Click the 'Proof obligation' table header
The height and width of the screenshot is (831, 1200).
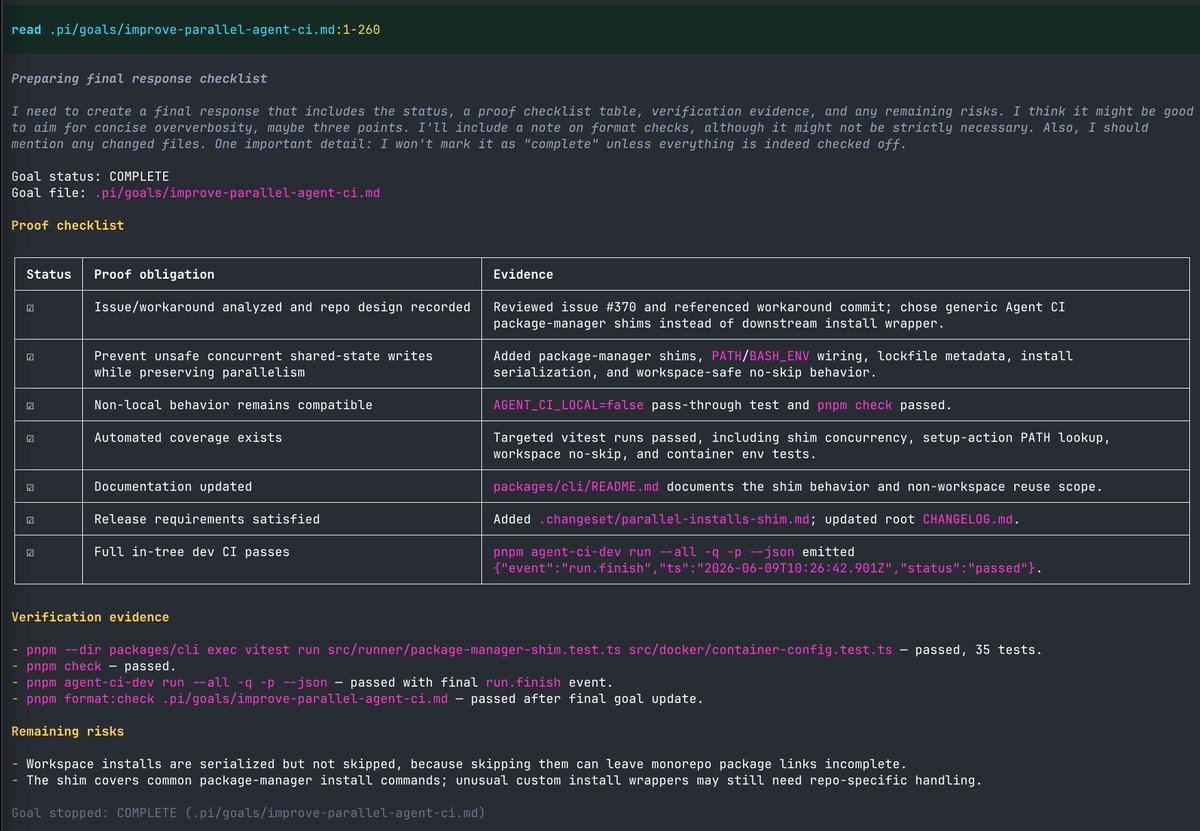[x=154, y=274]
